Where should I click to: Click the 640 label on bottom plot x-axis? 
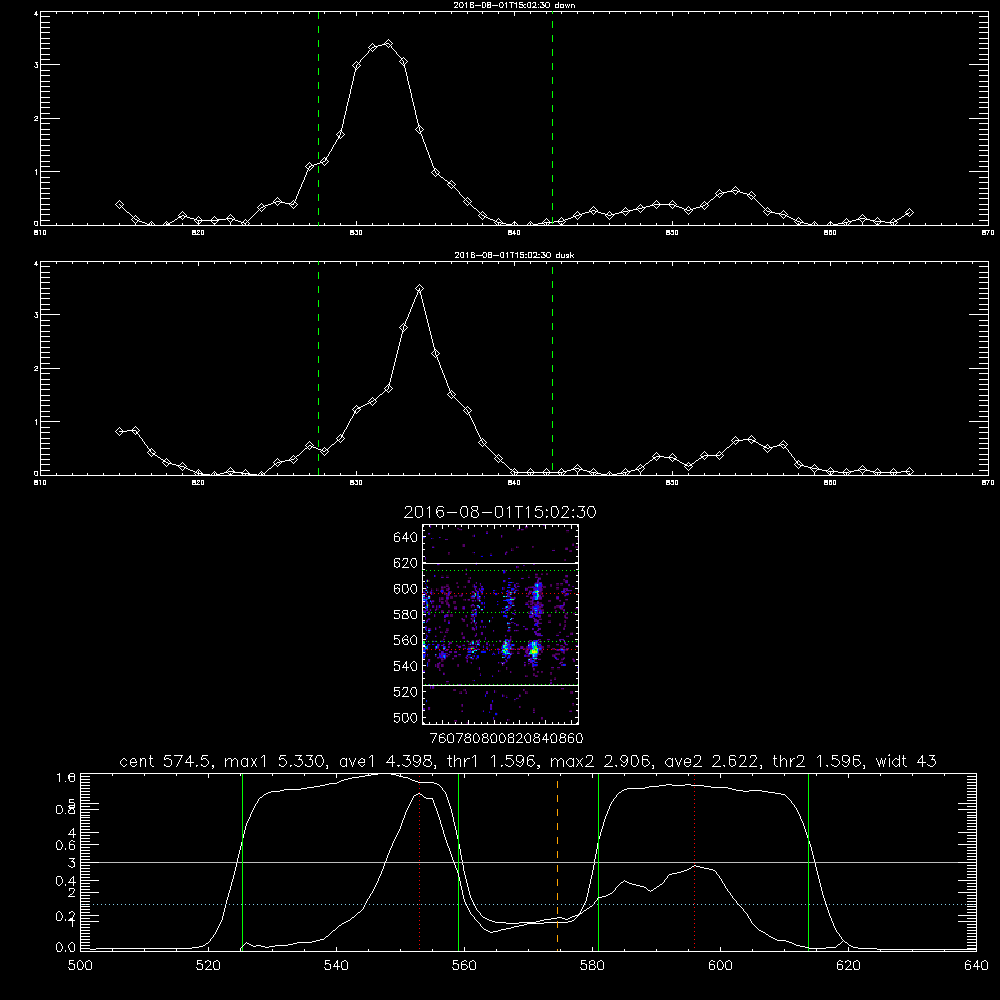pyautogui.click(x=976, y=966)
